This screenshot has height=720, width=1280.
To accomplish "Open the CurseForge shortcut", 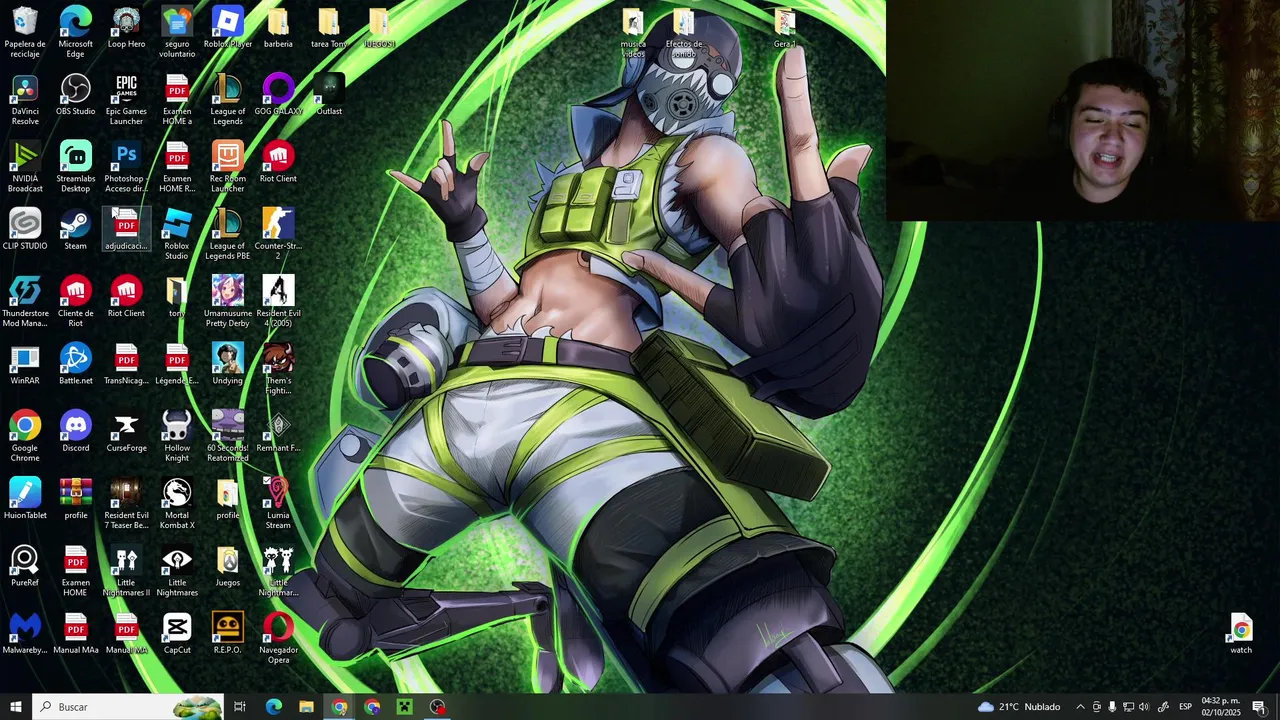I will coord(126,431).
